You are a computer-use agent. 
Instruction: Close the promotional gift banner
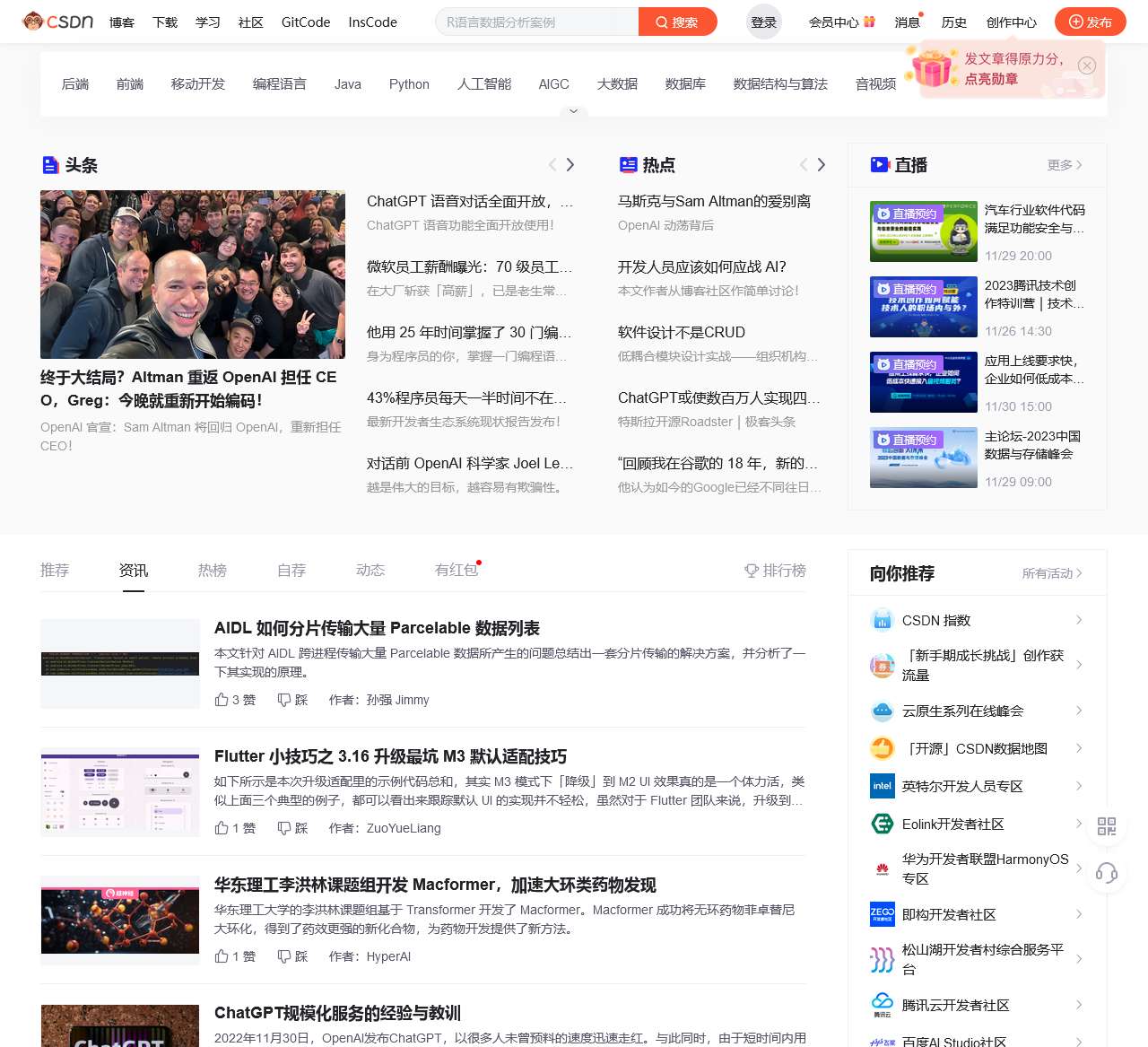(x=1087, y=65)
